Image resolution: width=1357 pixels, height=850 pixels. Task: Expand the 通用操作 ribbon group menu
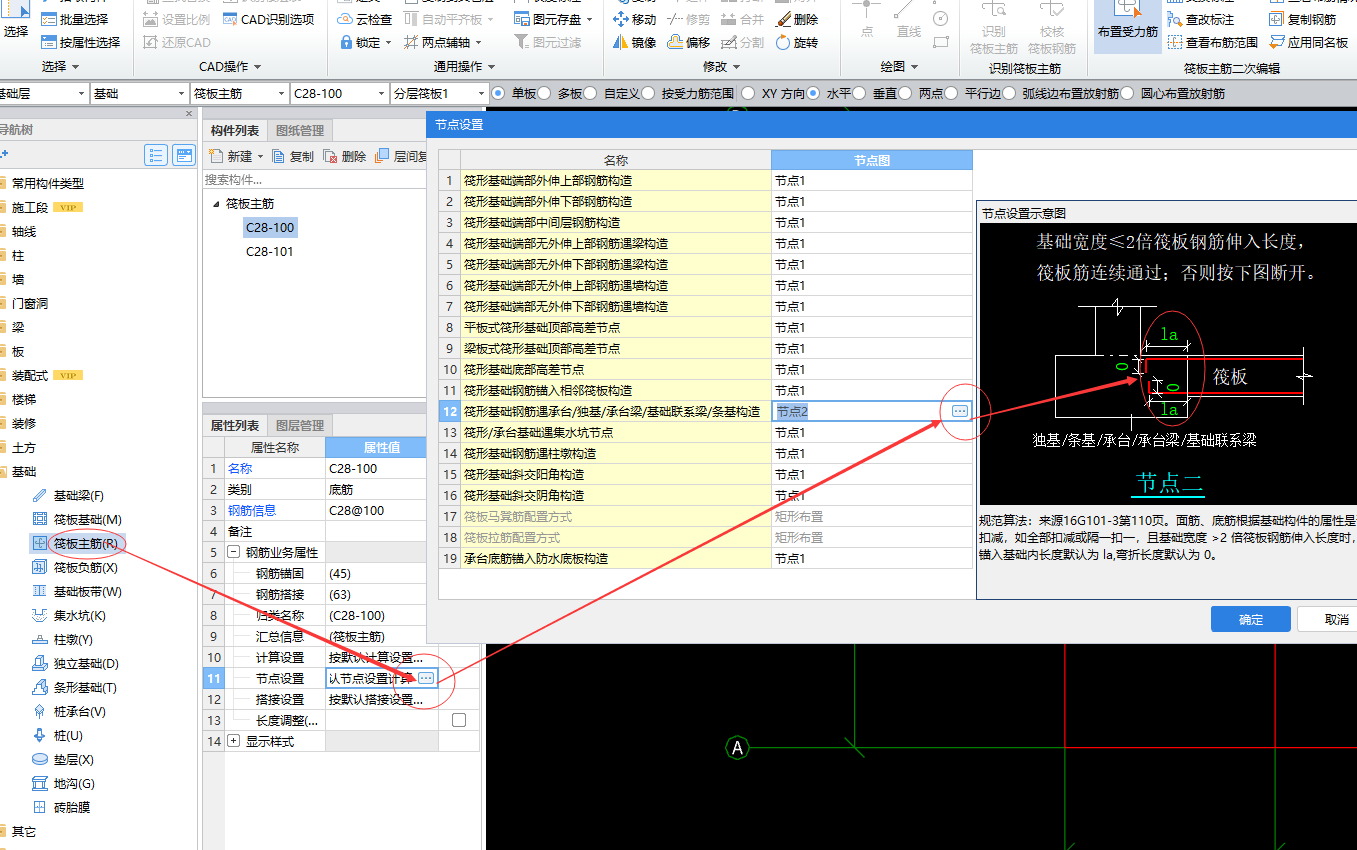466,67
